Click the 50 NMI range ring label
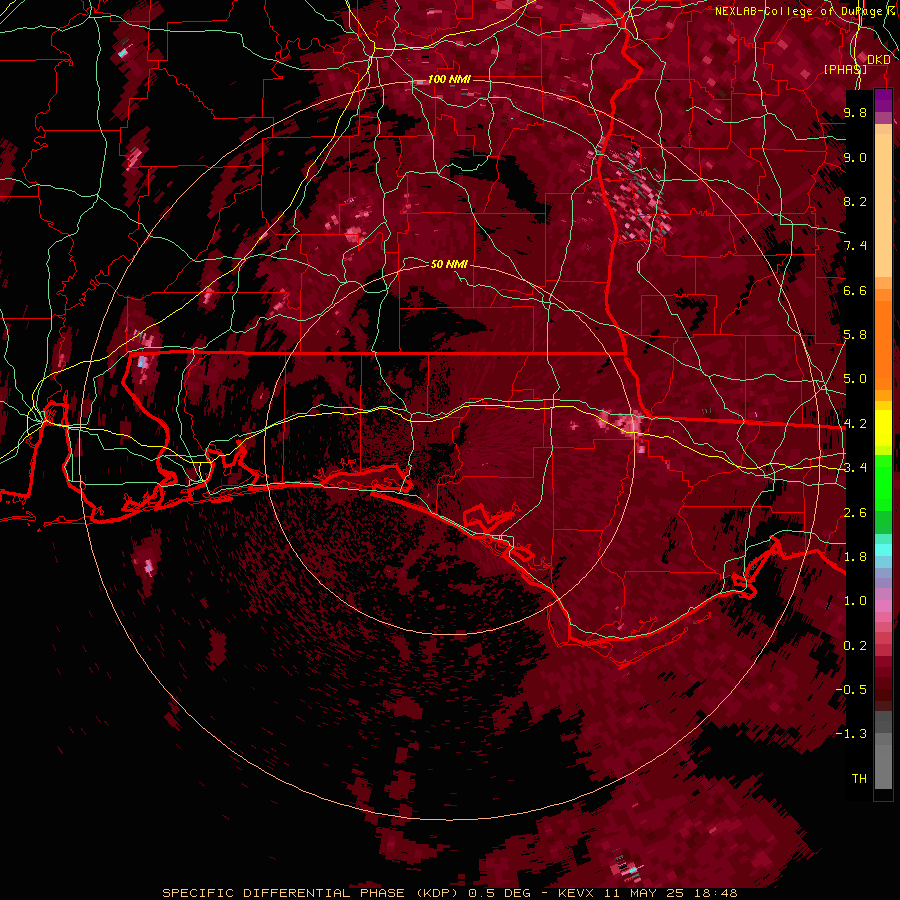 pos(449,264)
